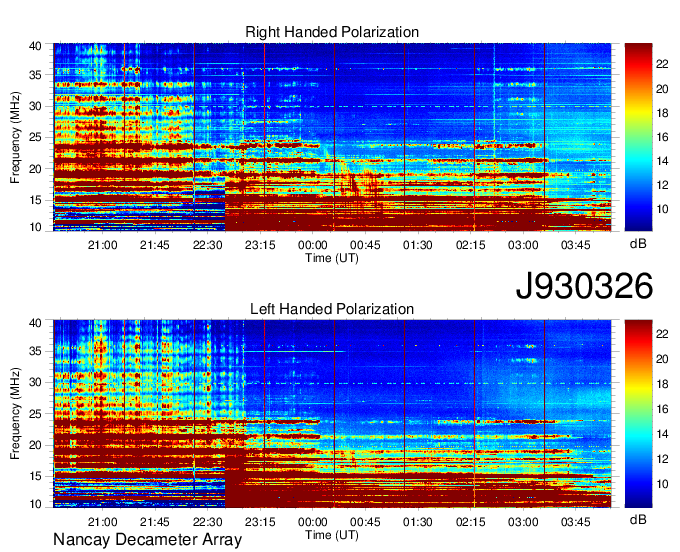Click the 40 MHz tick of Right Handed plot
680x552 pixels.
tap(35, 46)
